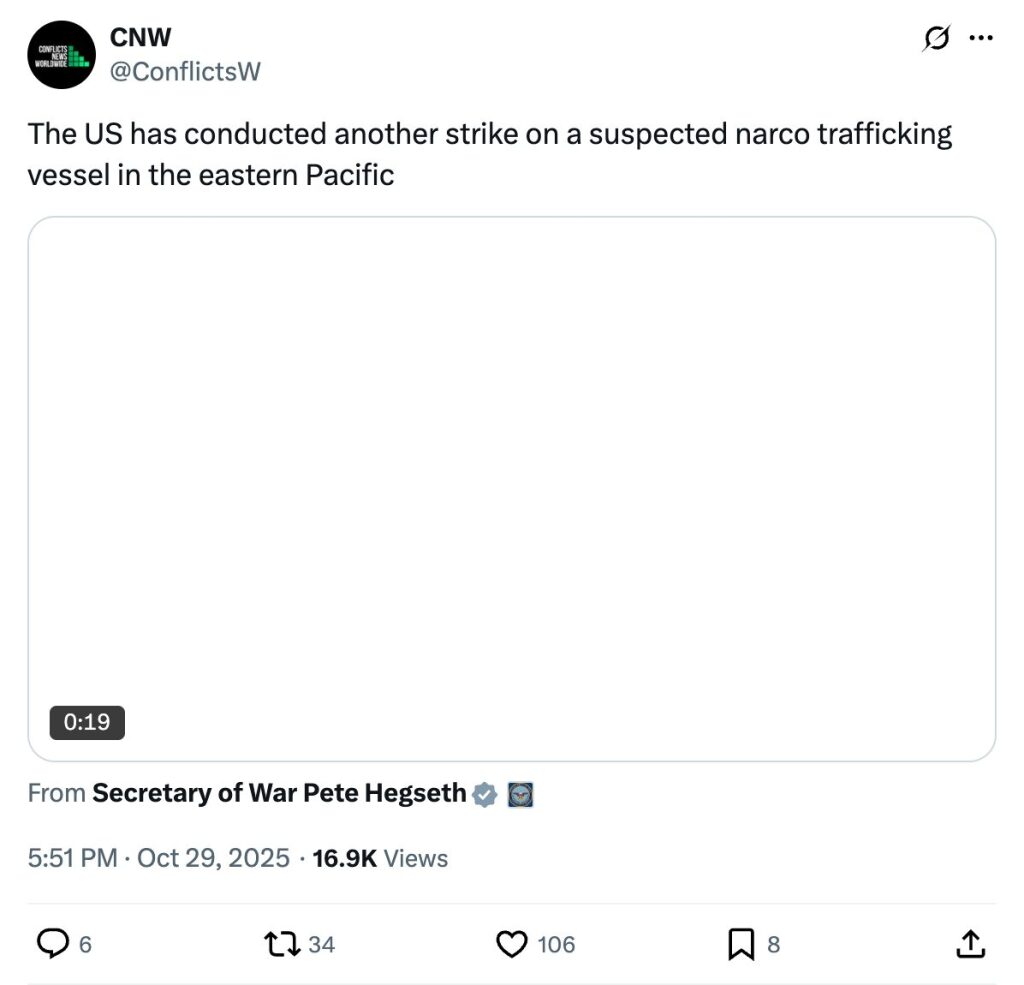Repost this tweet via the retweet icon

(x=279, y=943)
